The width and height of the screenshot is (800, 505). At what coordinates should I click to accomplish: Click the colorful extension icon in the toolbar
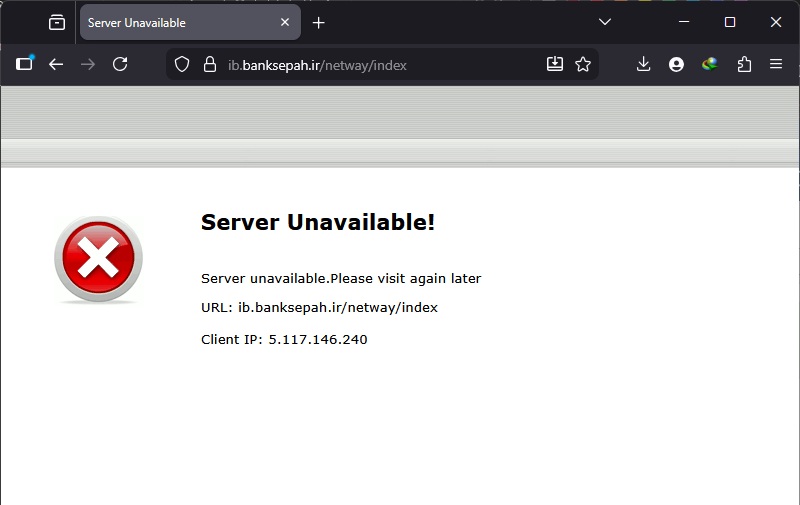[x=710, y=64]
